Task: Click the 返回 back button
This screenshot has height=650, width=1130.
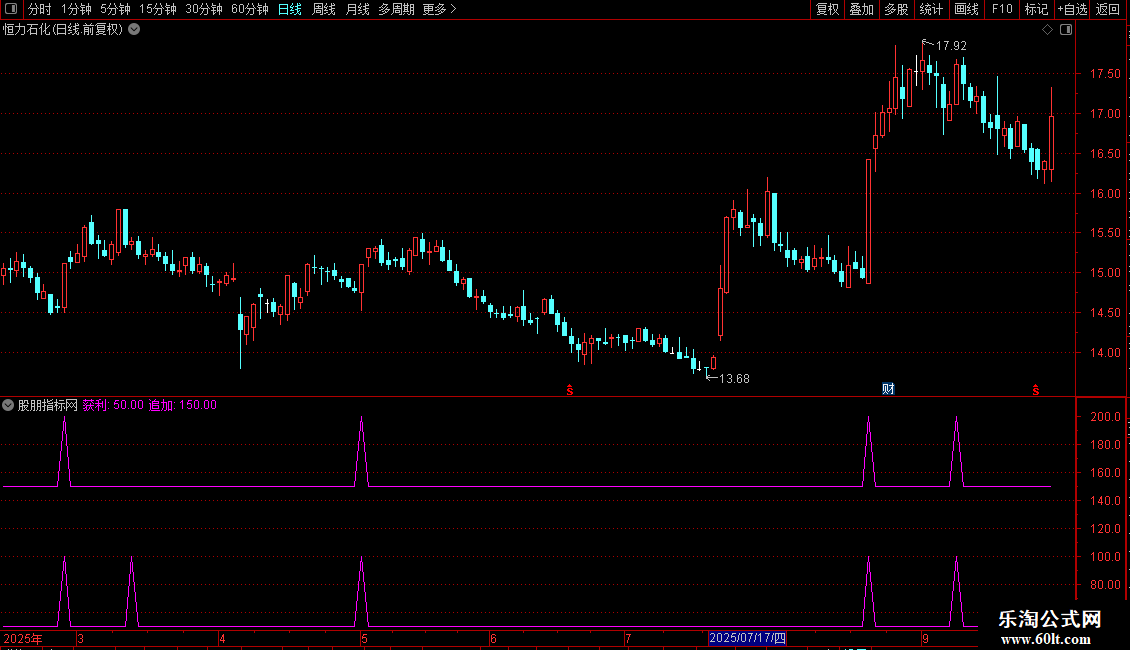Action: (x=1108, y=9)
